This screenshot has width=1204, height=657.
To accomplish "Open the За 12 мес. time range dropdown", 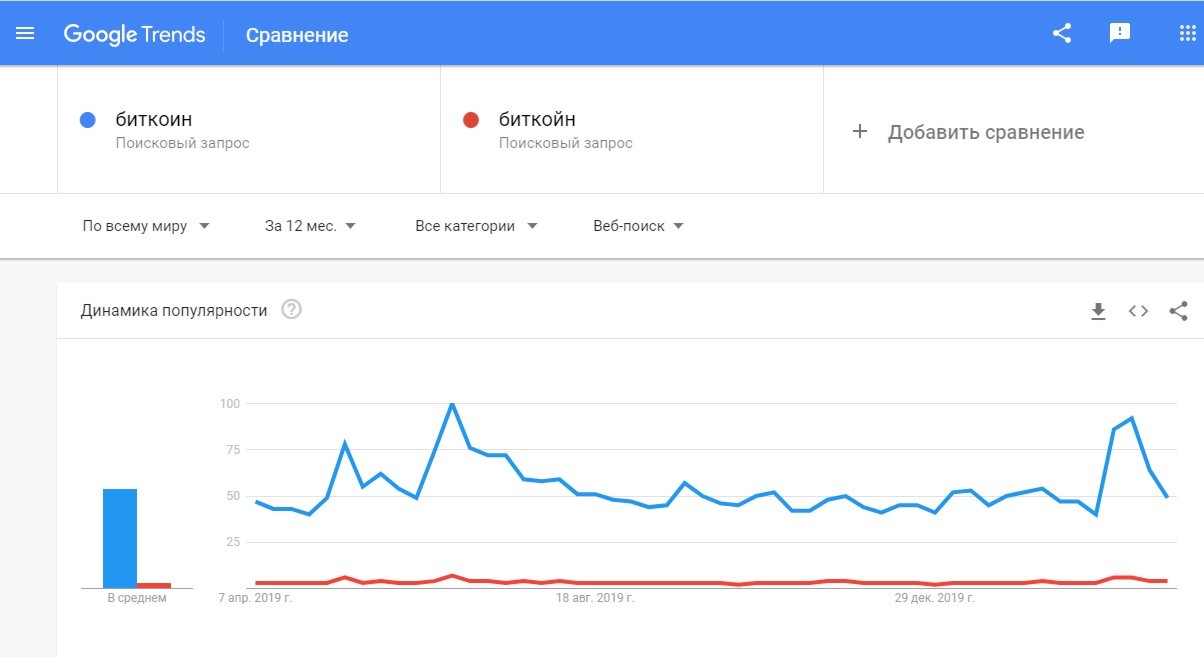I will [x=310, y=226].
